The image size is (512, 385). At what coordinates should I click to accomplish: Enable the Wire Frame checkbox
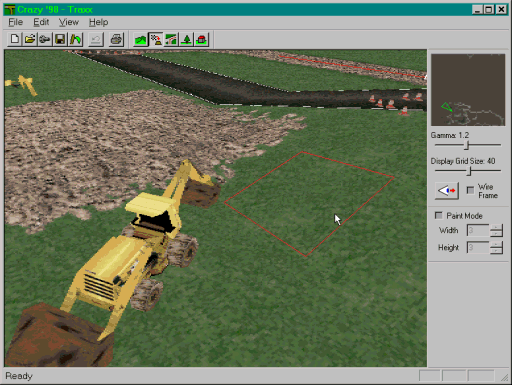coord(470,190)
